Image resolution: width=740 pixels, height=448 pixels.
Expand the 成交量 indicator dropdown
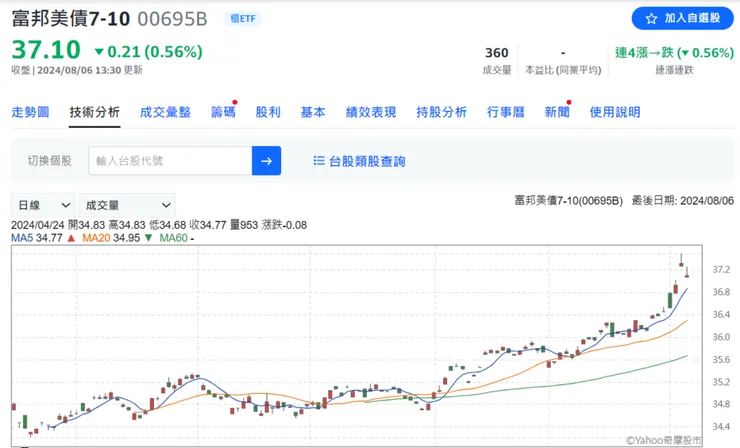coord(127,205)
